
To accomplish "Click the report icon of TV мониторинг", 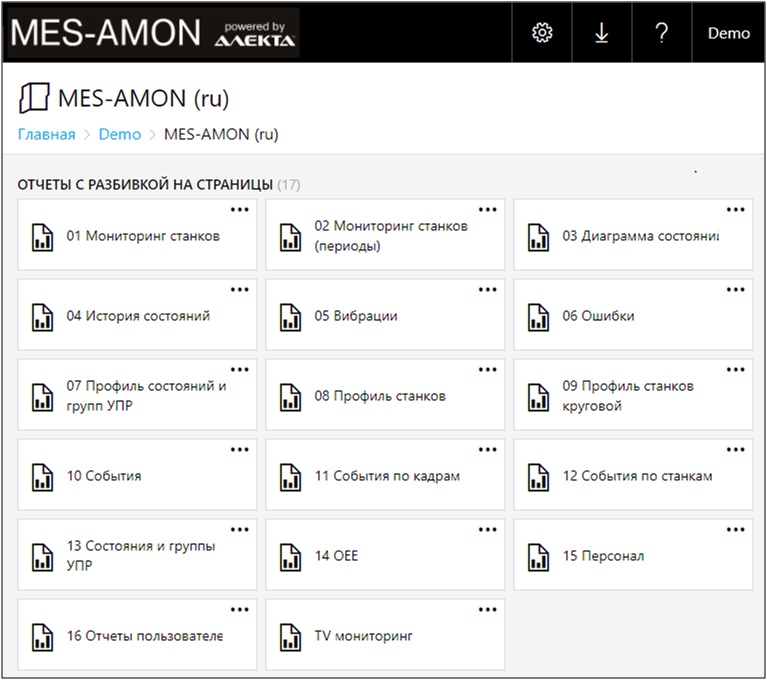I will [291, 637].
